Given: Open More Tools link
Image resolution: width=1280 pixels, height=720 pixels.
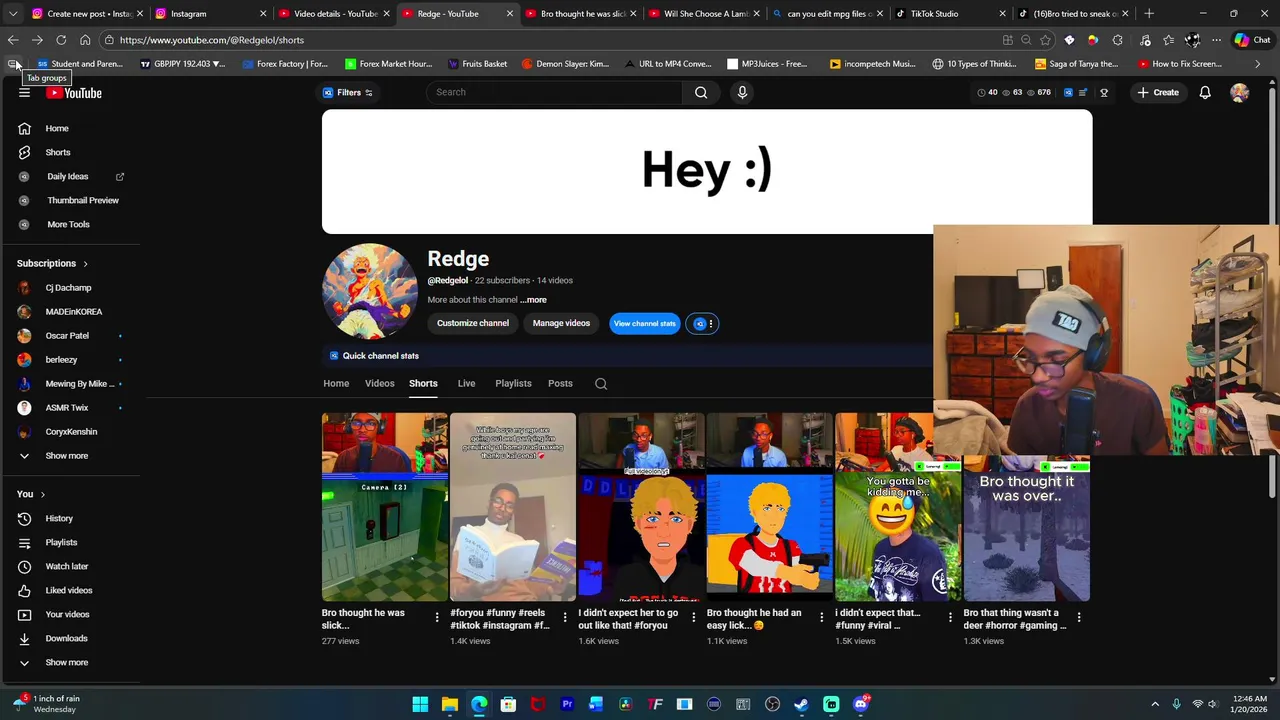Looking at the screenshot, I should 70,224.
